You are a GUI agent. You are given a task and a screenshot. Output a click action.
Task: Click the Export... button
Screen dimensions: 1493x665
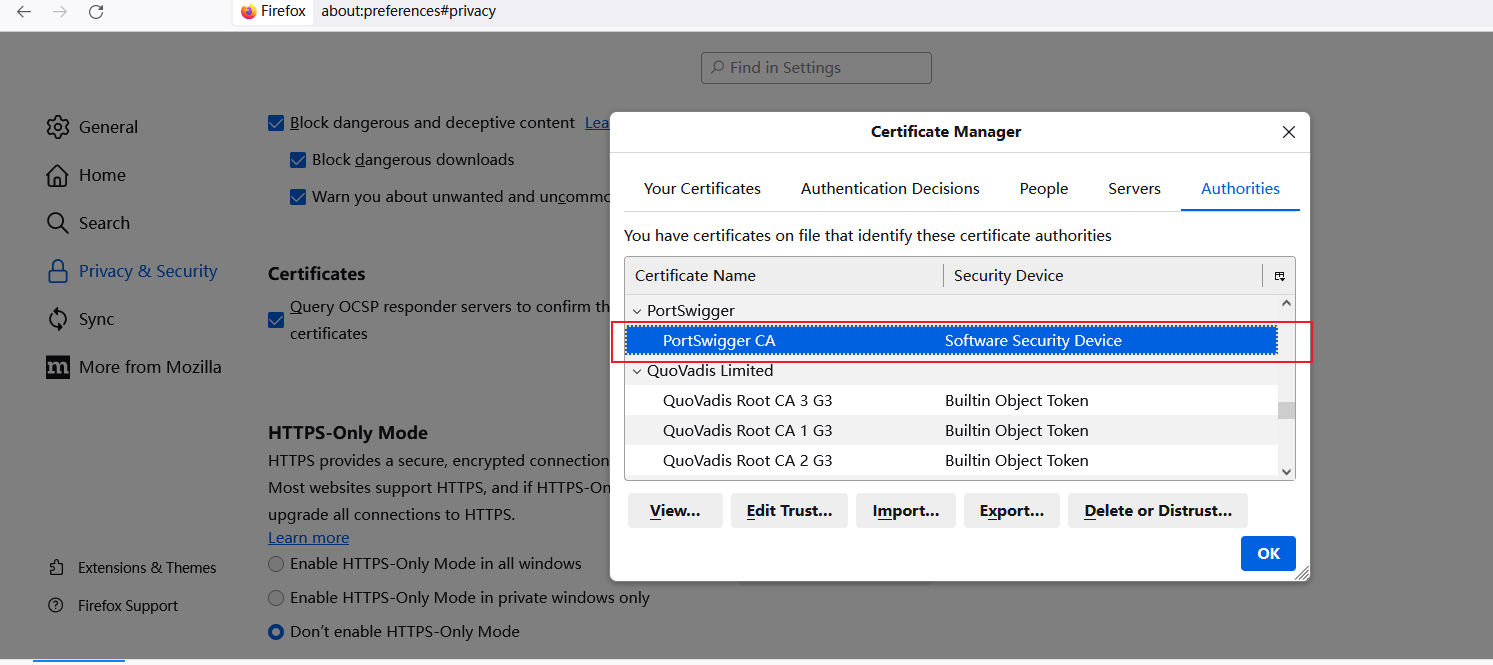pyautogui.click(x=1012, y=511)
